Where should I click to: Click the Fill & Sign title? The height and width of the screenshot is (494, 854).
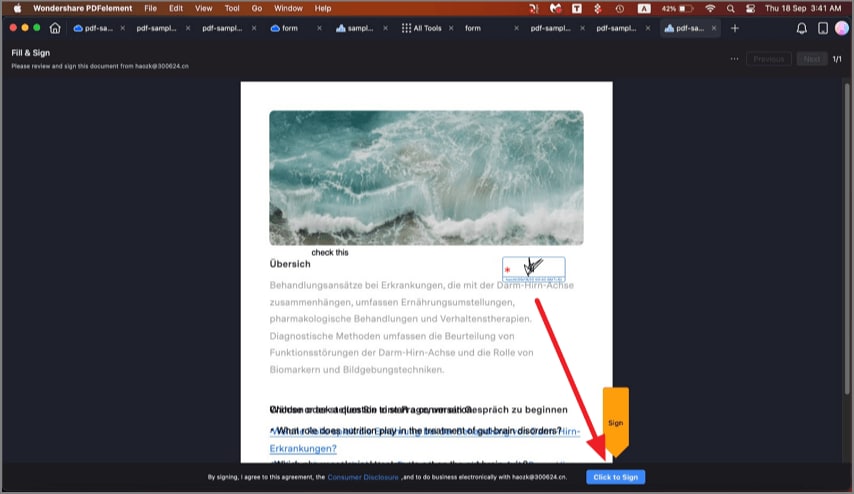[30, 53]
